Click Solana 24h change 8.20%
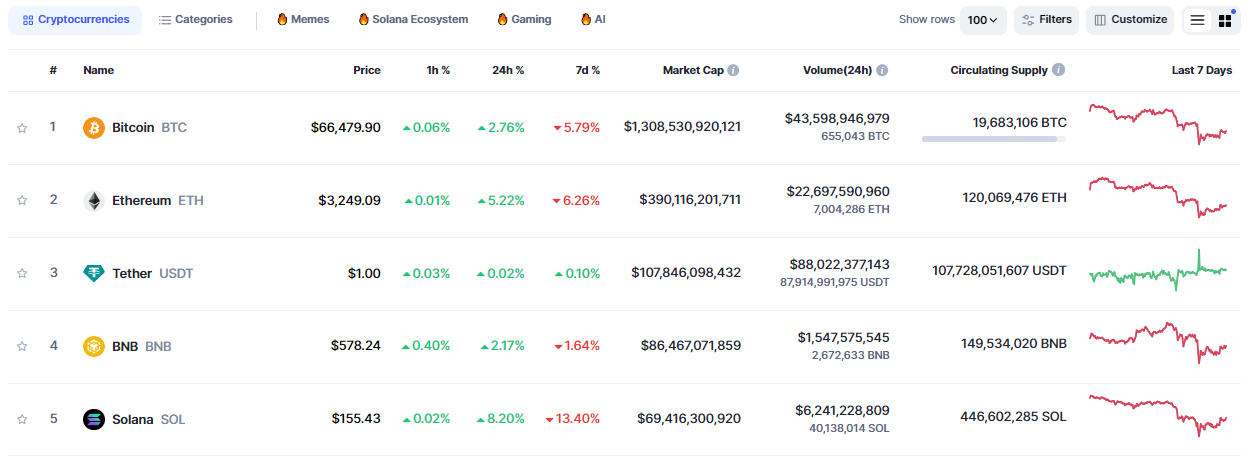 click(501, 419)
